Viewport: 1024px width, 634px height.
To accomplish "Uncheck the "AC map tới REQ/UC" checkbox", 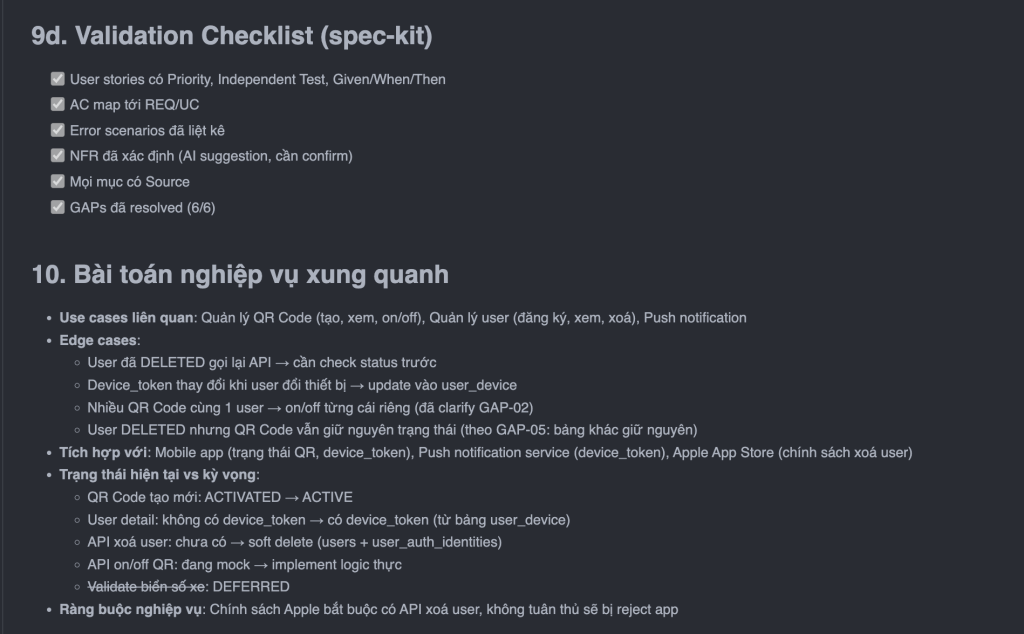I will [x=57, y=104].
